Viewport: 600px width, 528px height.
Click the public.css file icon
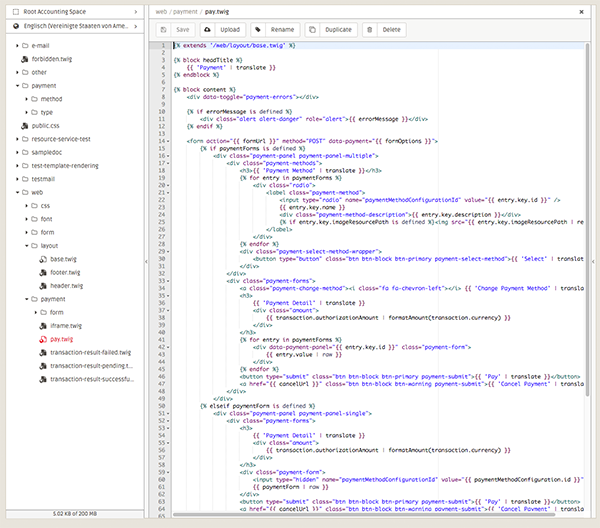coord(23,125)
